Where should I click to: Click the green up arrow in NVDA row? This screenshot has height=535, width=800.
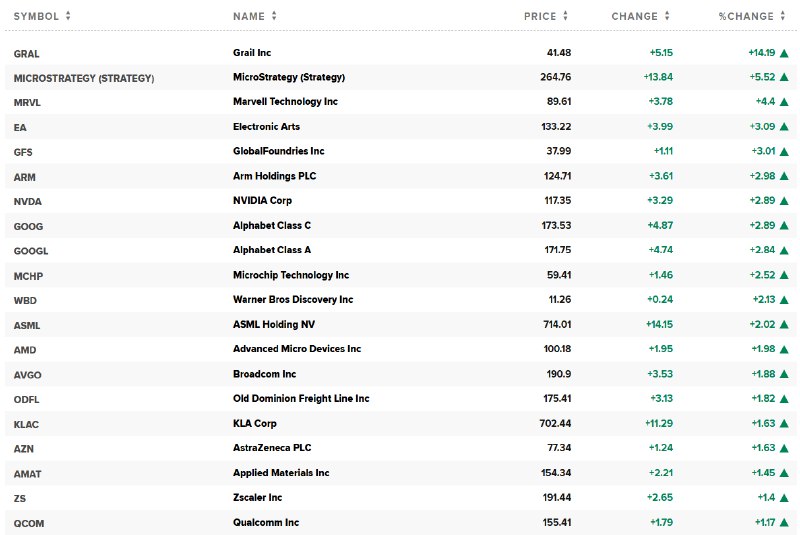(784, 201)
